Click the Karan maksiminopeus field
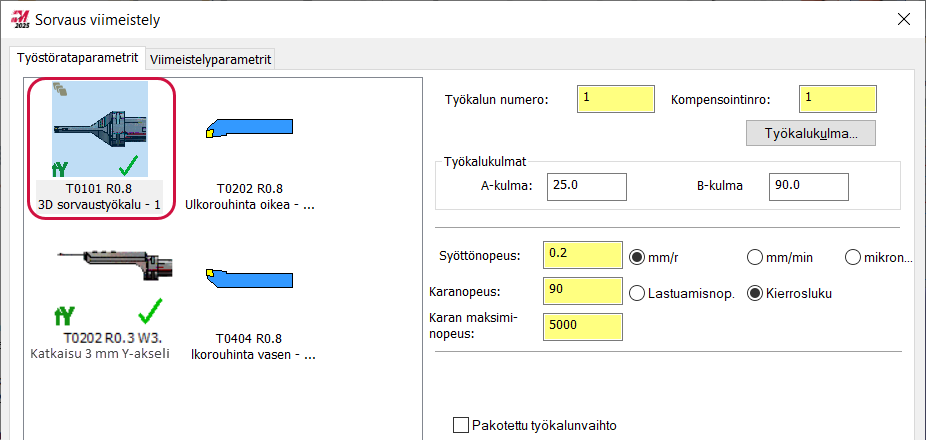 point(582,327)
